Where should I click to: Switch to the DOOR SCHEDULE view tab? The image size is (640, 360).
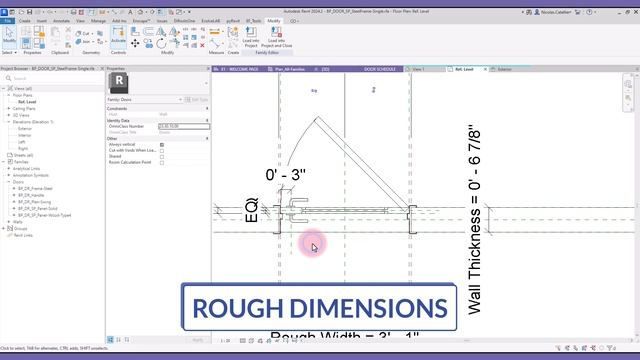[380, 69]
